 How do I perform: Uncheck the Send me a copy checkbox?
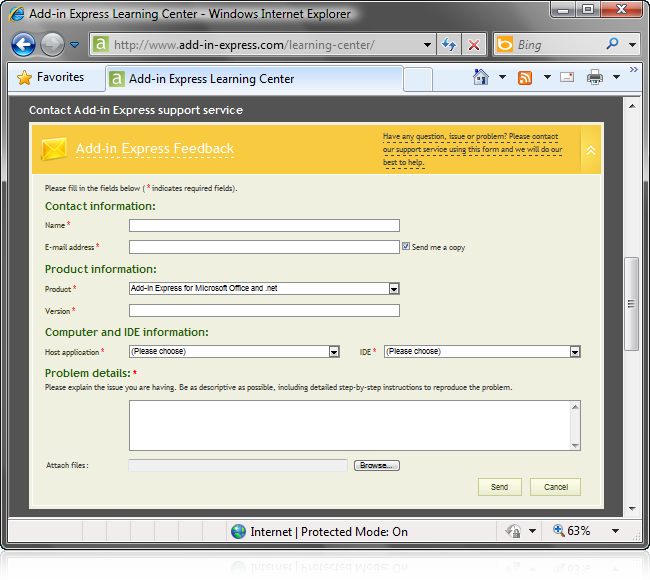tap(406, 246)
